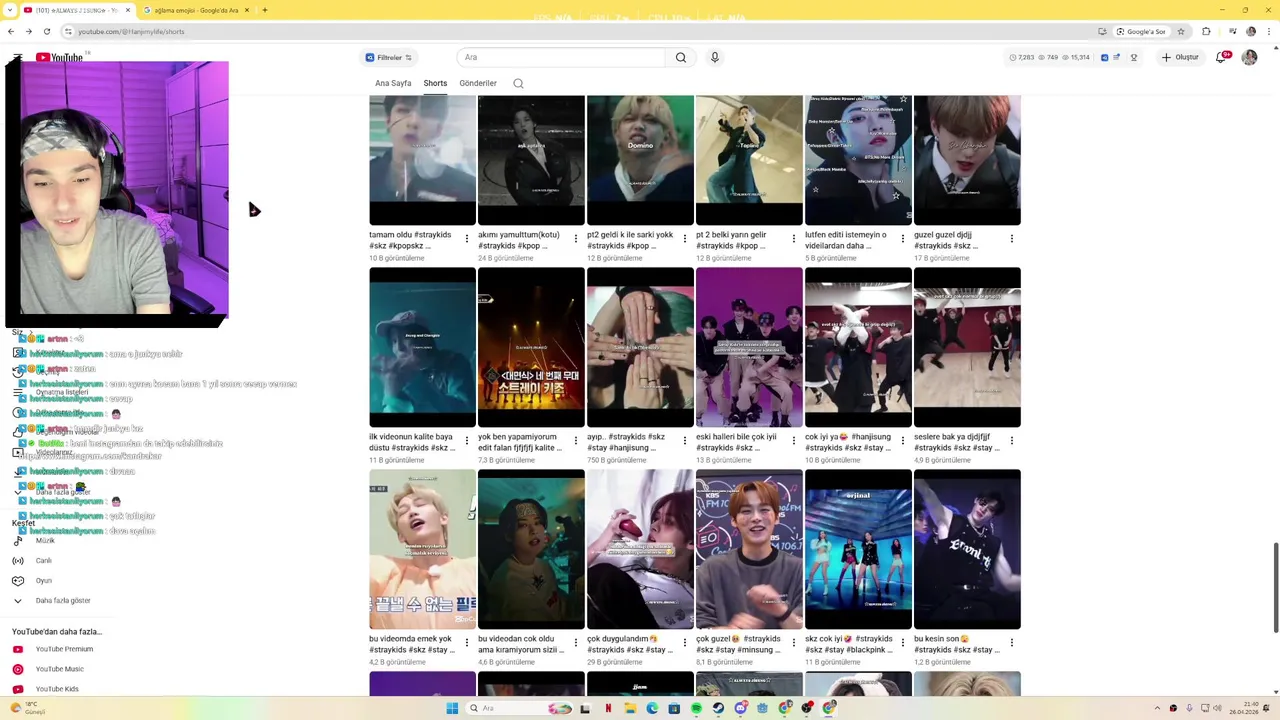Play the 'çok duygulandım' short thumbnail

(640, 549)
